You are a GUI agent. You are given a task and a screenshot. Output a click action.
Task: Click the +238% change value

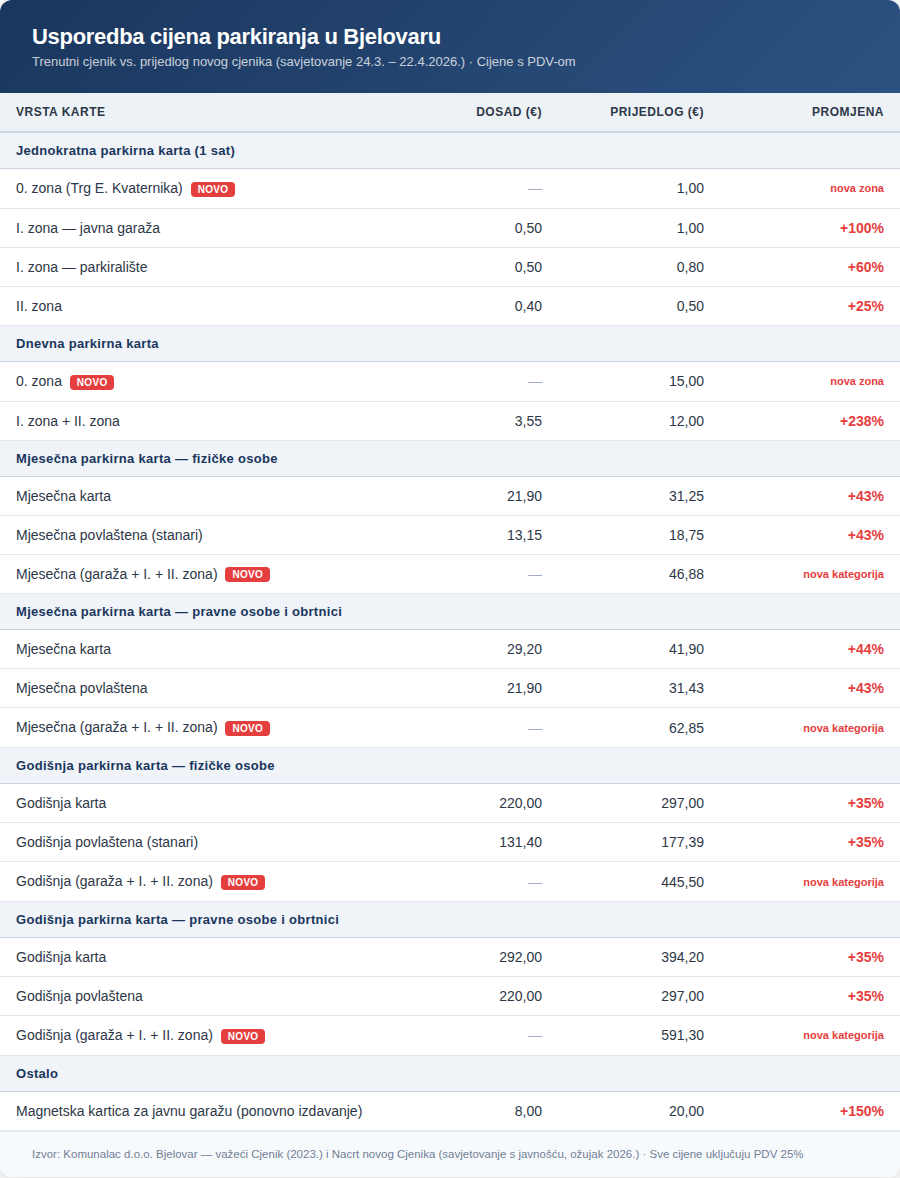[x=861, y=421]
